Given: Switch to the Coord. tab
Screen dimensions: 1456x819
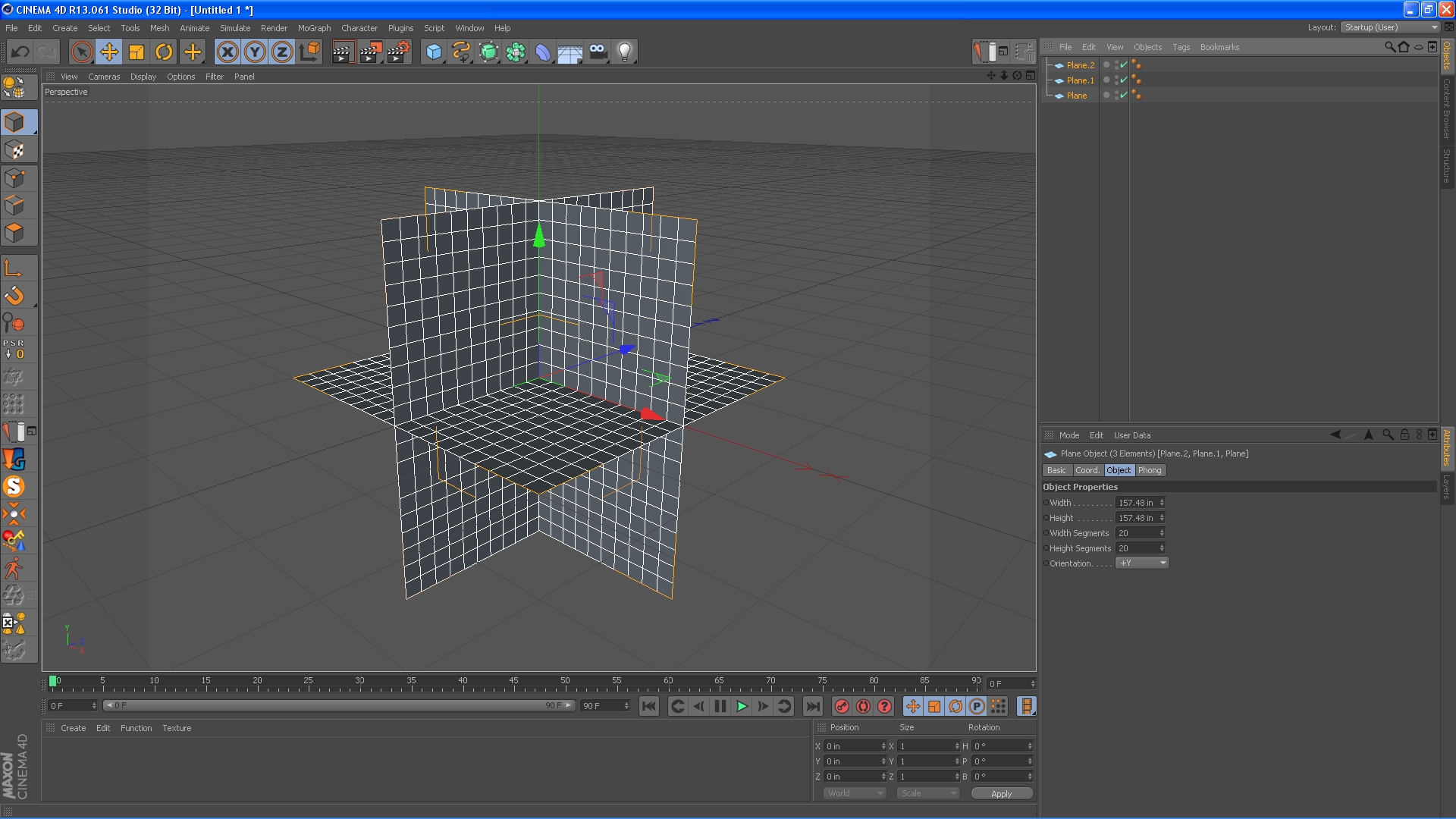Looking at the screenshot, I should 1087,471.
